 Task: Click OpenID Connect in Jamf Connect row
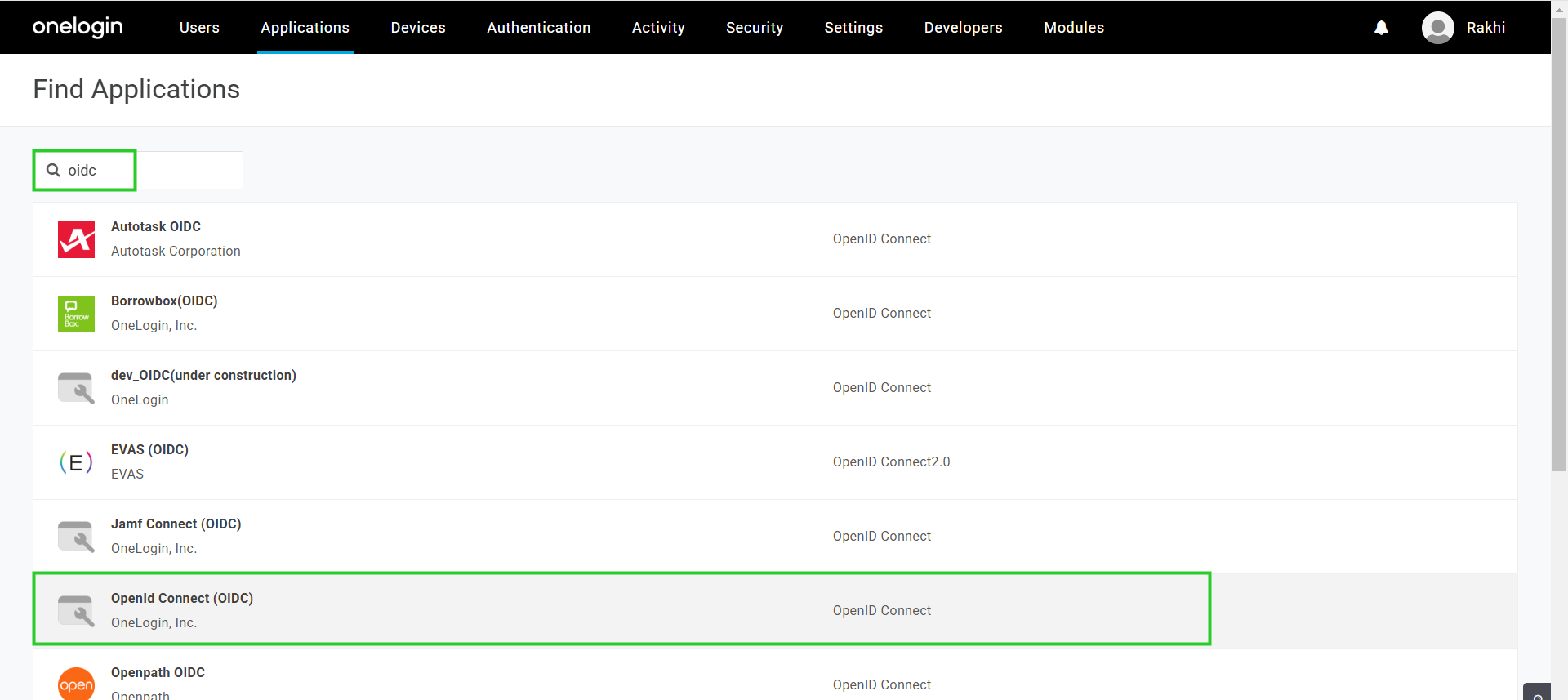coord(881,537)
